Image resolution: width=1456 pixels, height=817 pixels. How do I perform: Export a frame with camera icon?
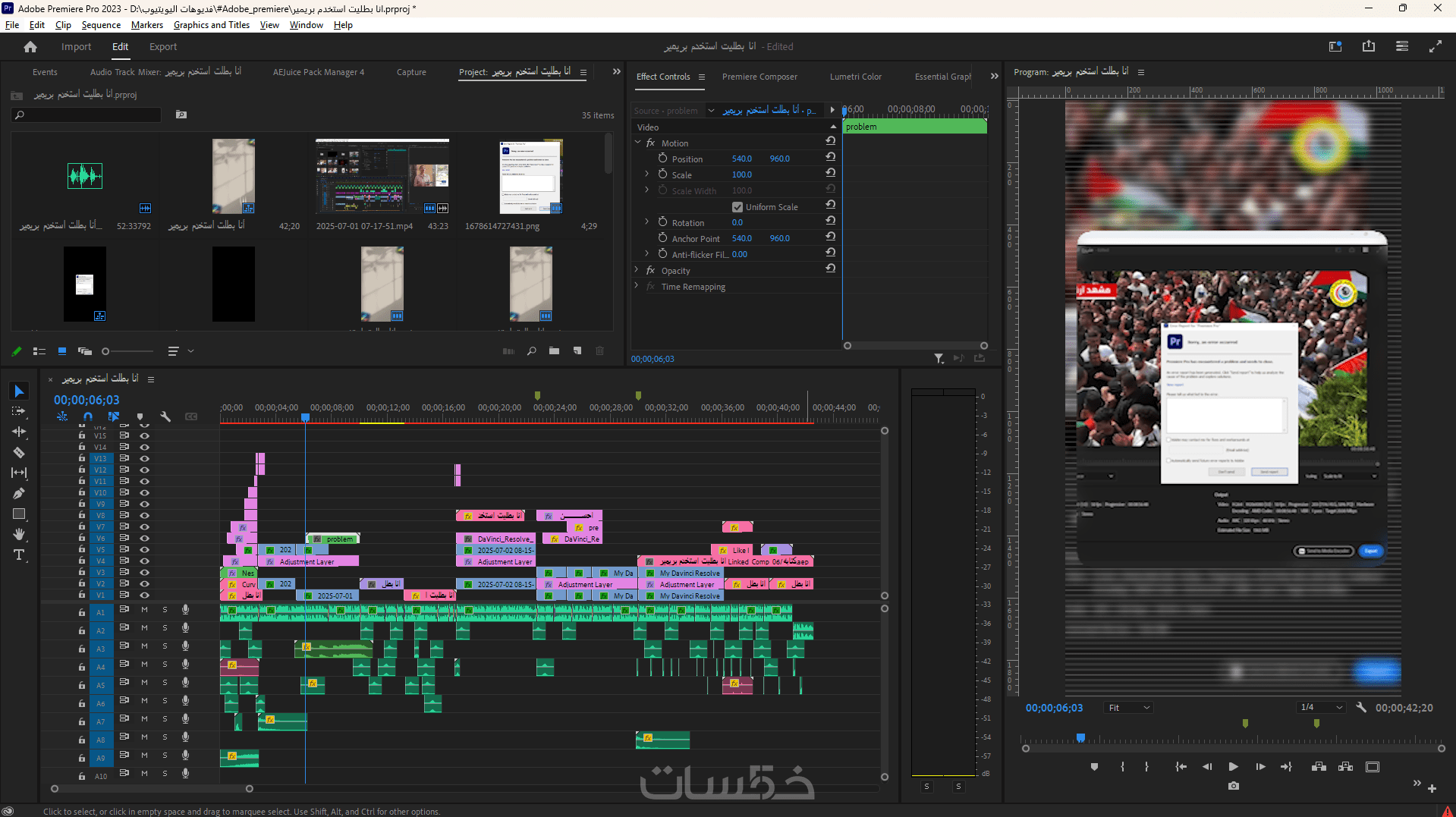tap(1234, 786)
